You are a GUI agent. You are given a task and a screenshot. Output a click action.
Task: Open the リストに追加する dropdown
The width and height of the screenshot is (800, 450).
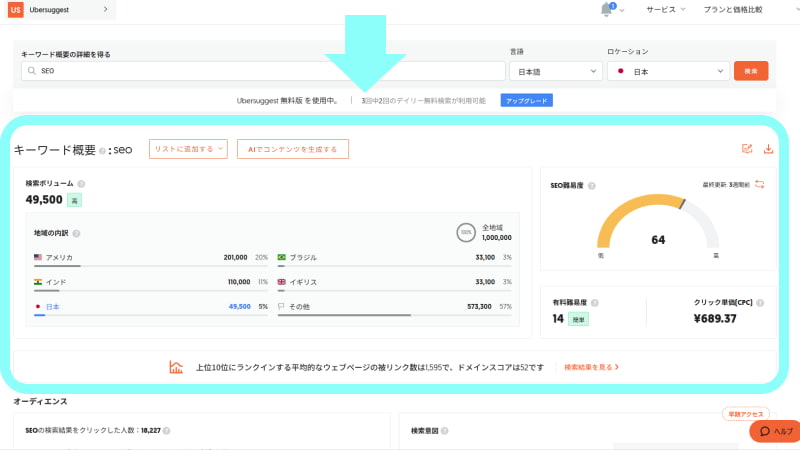[188, 149]
